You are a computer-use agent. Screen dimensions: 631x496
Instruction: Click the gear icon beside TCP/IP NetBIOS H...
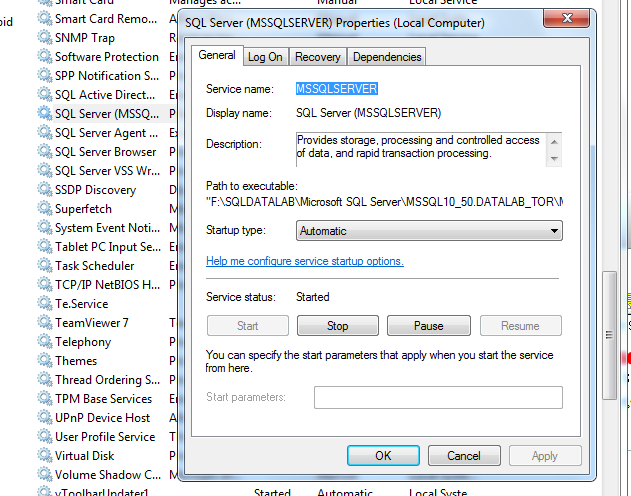tap(45, 284)
